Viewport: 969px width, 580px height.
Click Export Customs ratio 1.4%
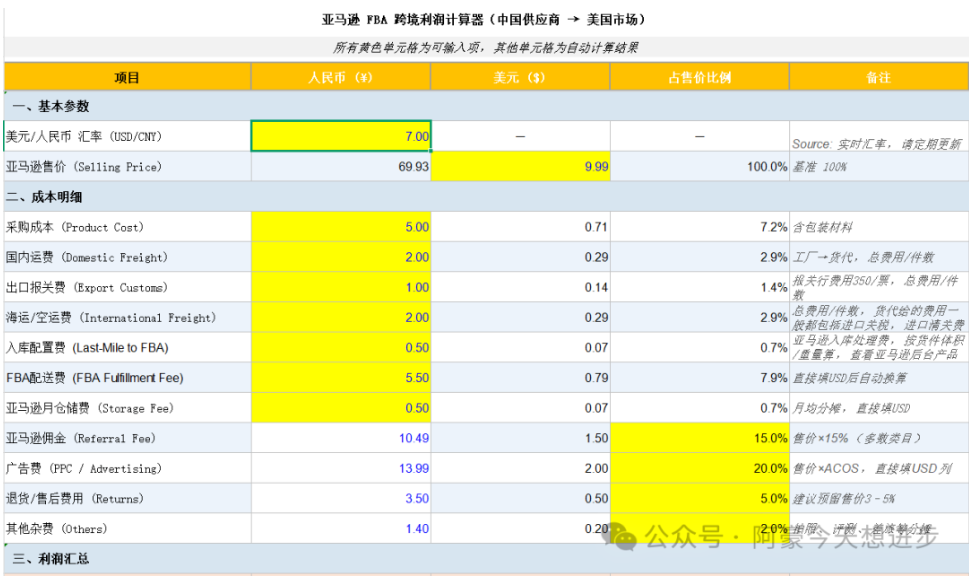click(774, 287)
